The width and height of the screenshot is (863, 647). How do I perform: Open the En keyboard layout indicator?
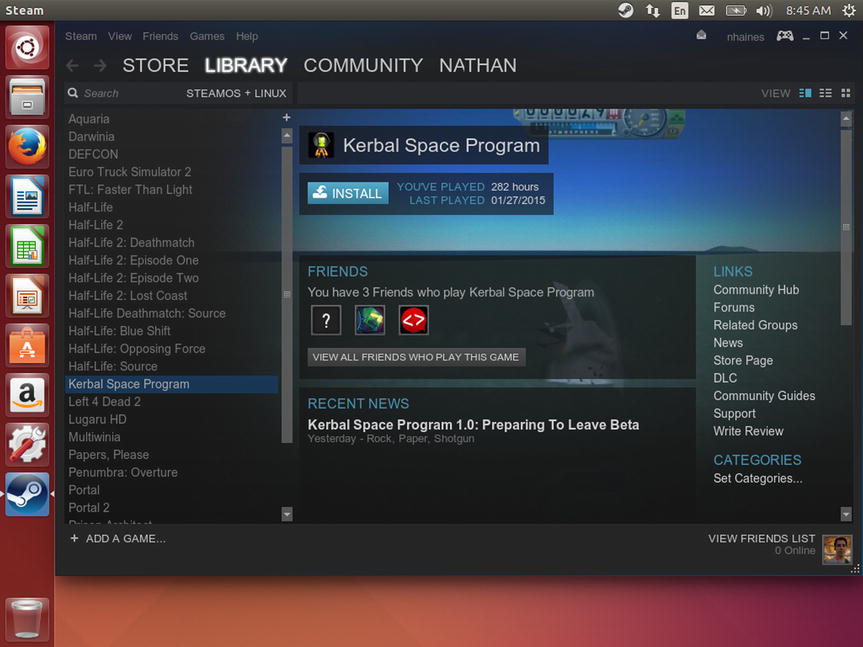680,10
